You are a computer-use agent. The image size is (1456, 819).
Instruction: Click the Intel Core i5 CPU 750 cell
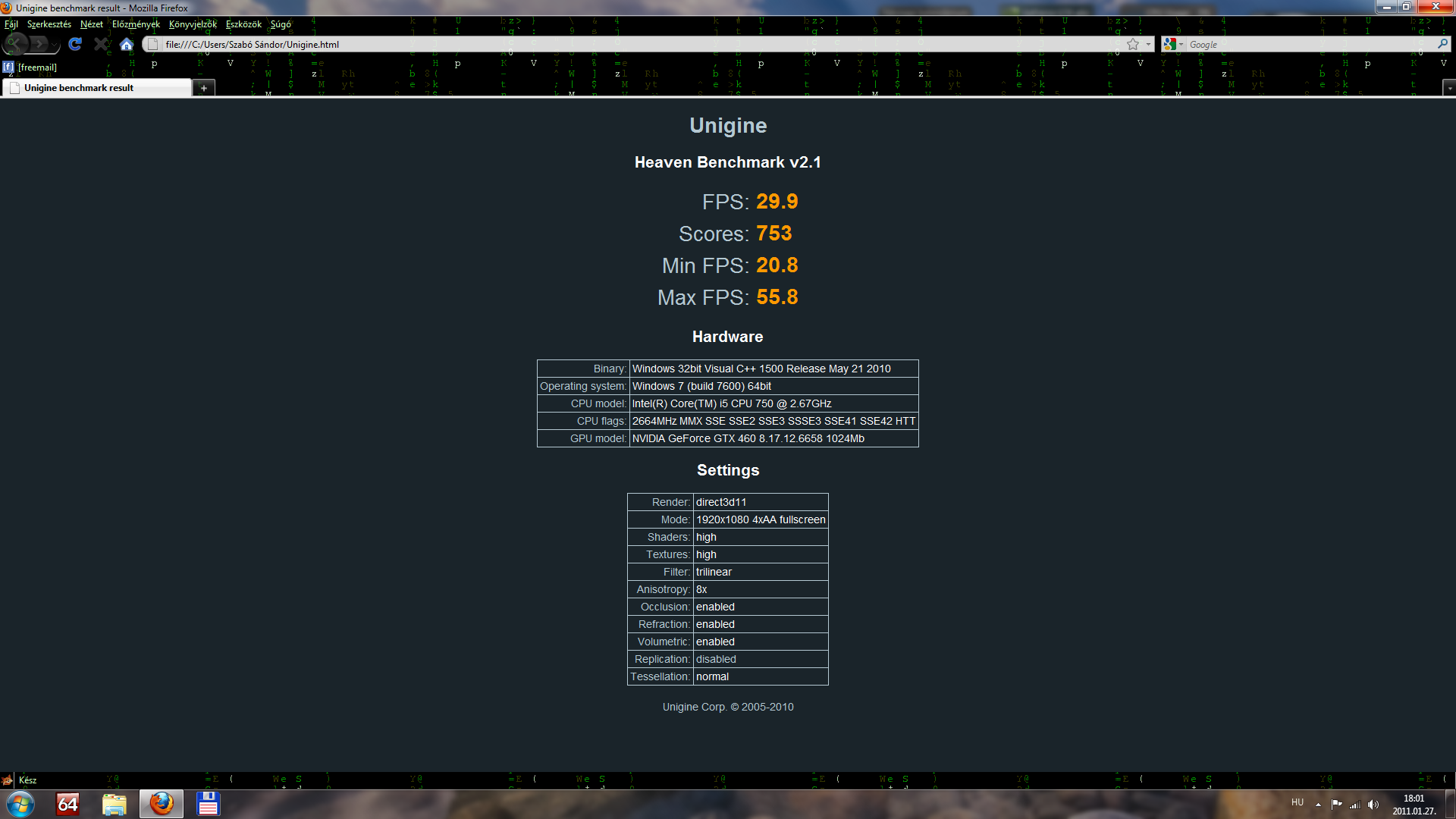pos(773,403)
